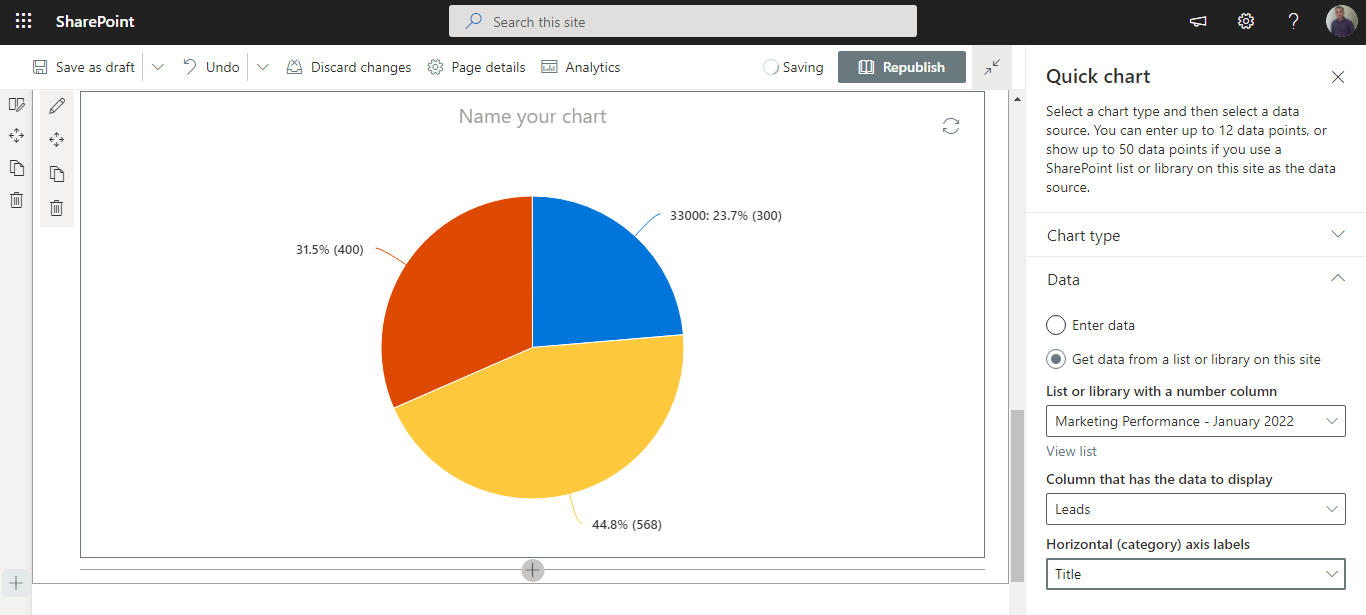Open the View list link
Viewport: 1366px width, 615px height.
coord(1071,451)
